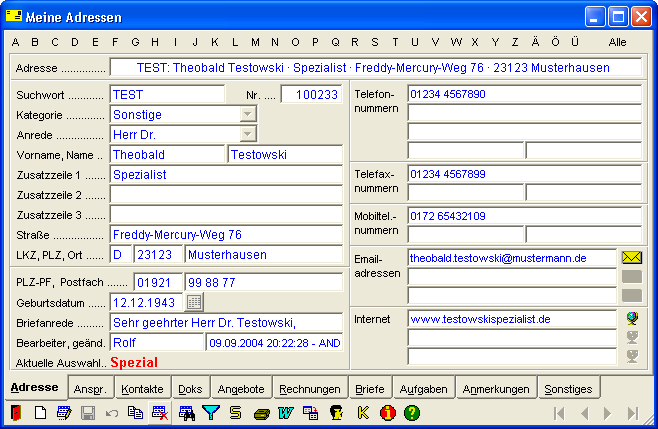Click the globe icon beside the Internet address
This screenshot has height=429, width=658.
click(x=632, y=319)
